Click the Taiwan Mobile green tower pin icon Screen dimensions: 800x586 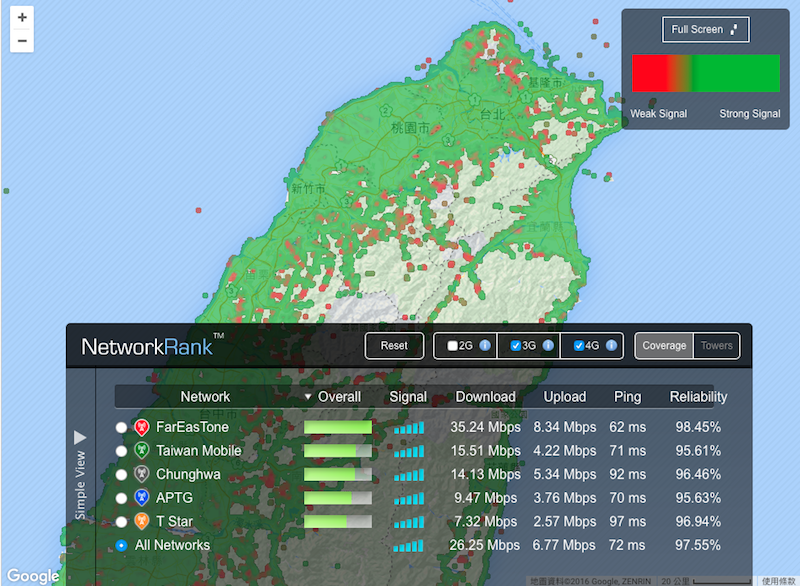(x=141, y=450)
